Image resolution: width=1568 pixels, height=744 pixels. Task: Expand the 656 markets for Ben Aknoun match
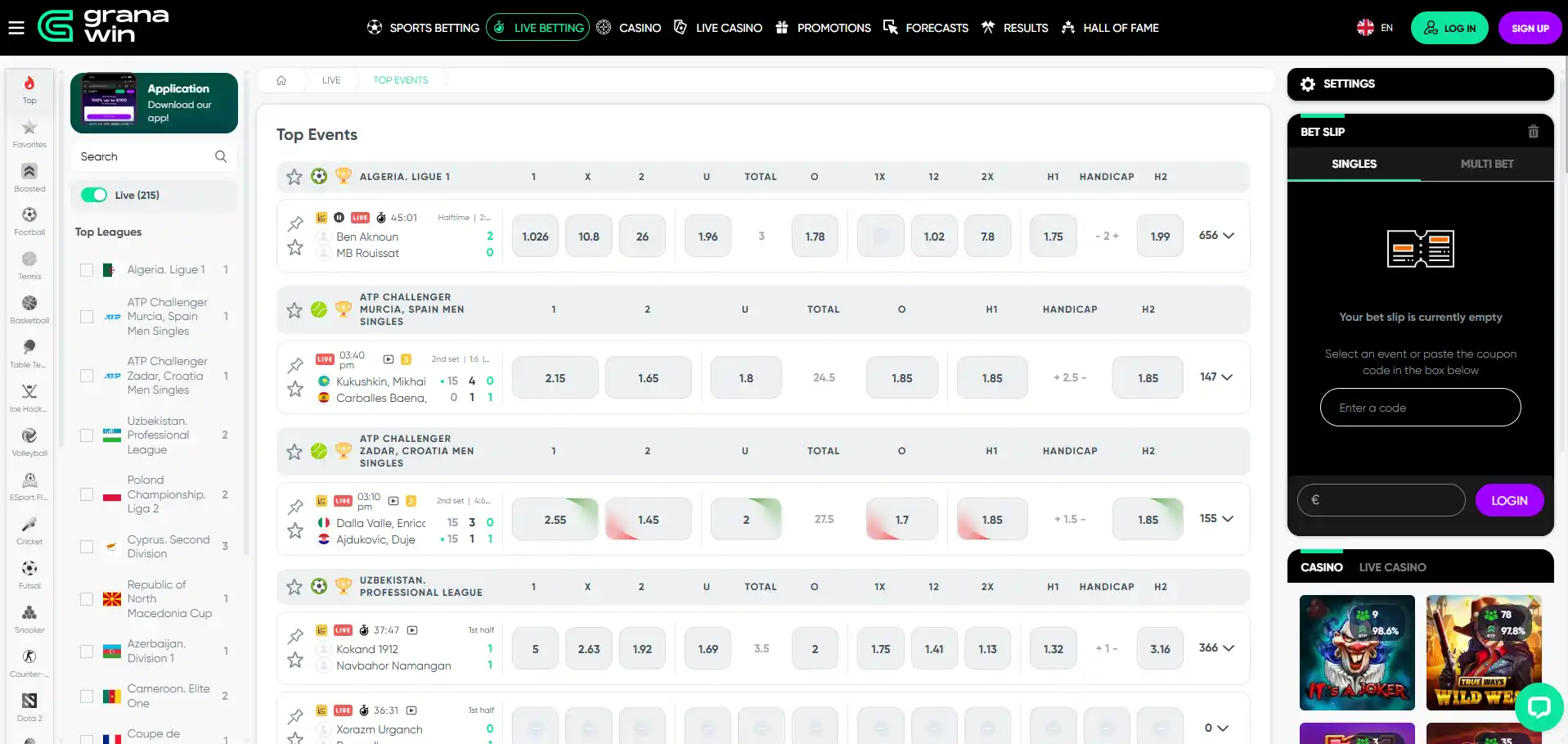(x=1216, y=236)
